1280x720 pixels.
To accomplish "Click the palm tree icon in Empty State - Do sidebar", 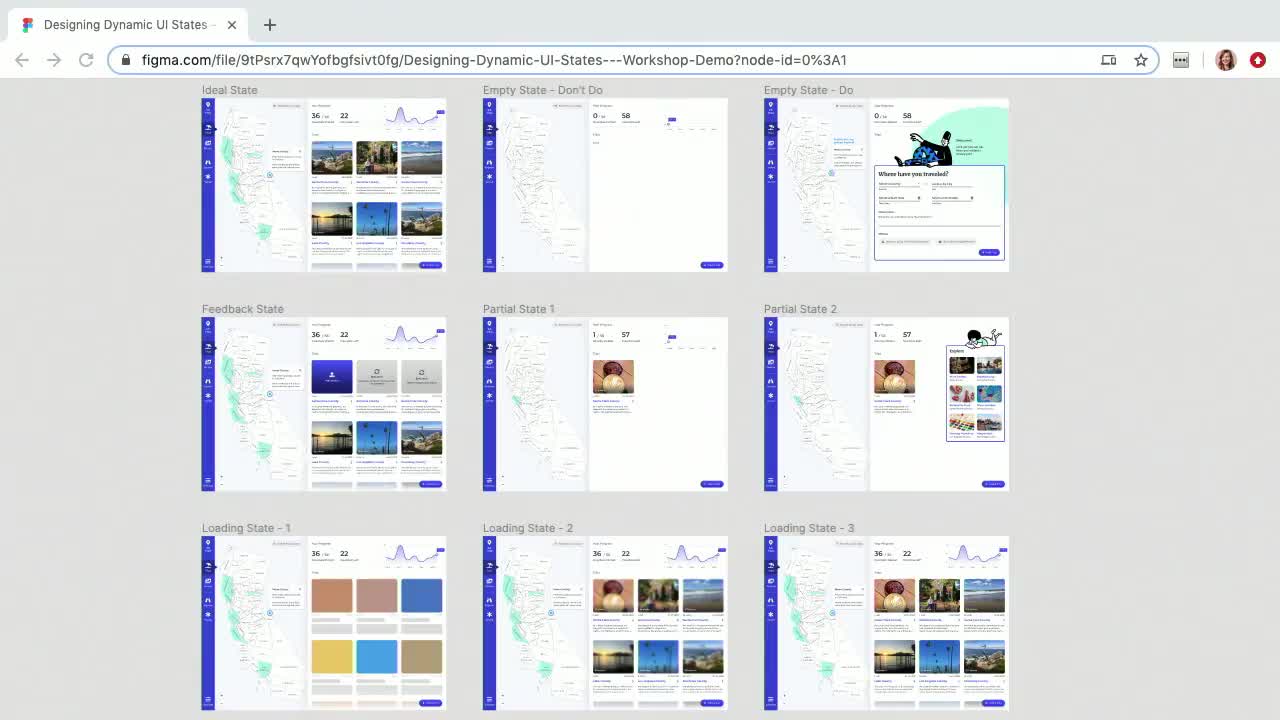I will tap(771, 127).
